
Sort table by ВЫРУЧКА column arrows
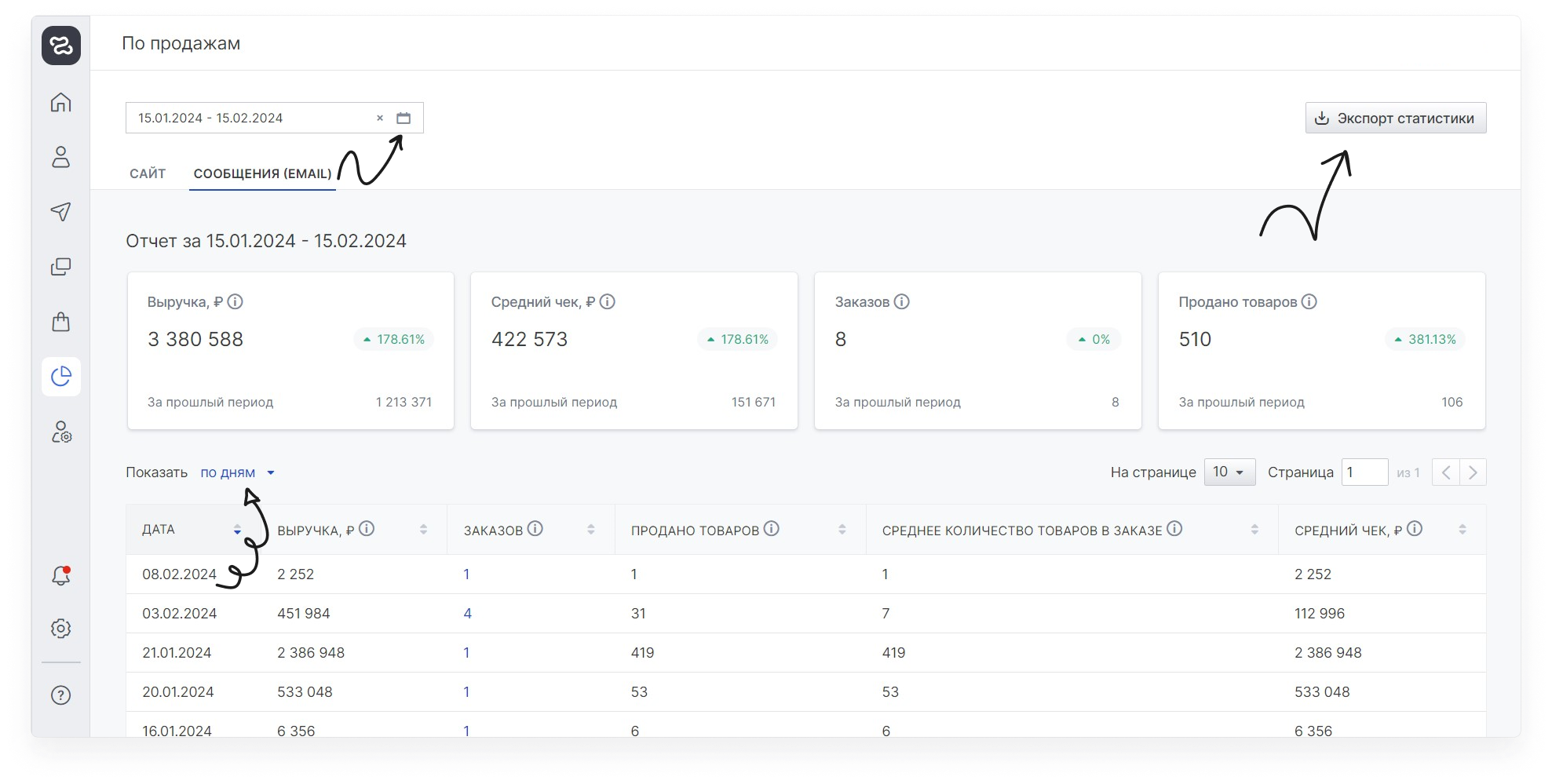(x=423, y=530)
